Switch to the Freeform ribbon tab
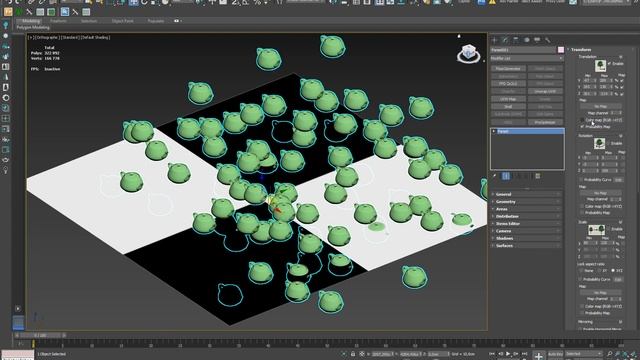This screenshot has height=360, width=640. coord(58,21)
